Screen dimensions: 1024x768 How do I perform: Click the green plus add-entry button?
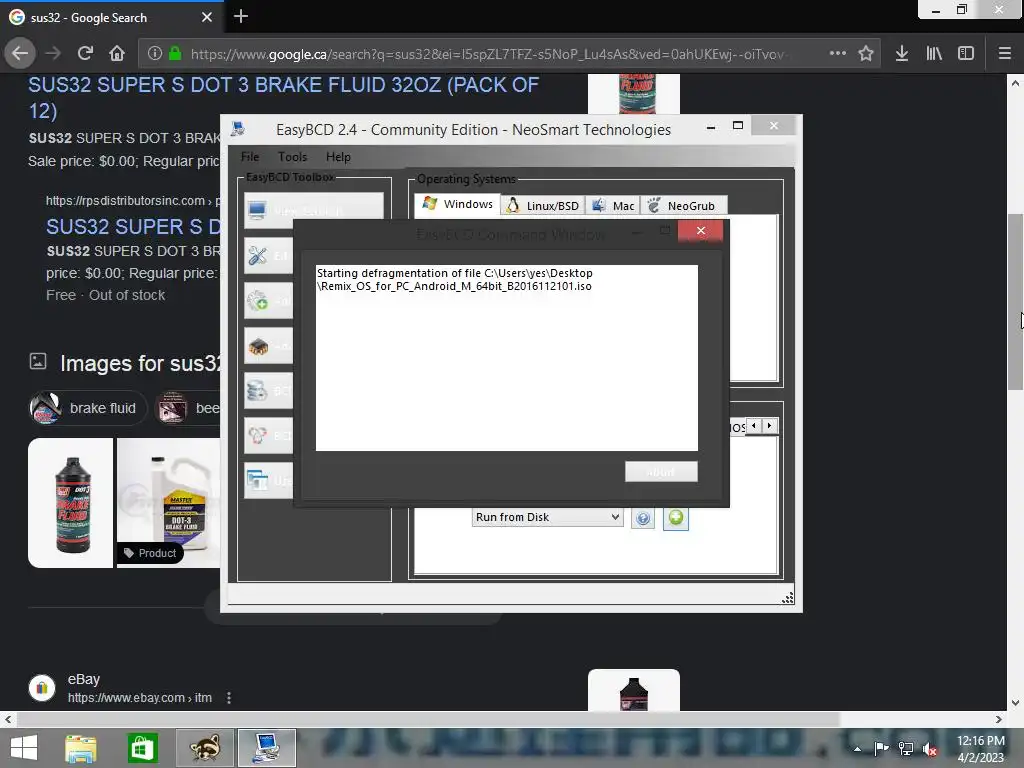[x=676, y=519]
